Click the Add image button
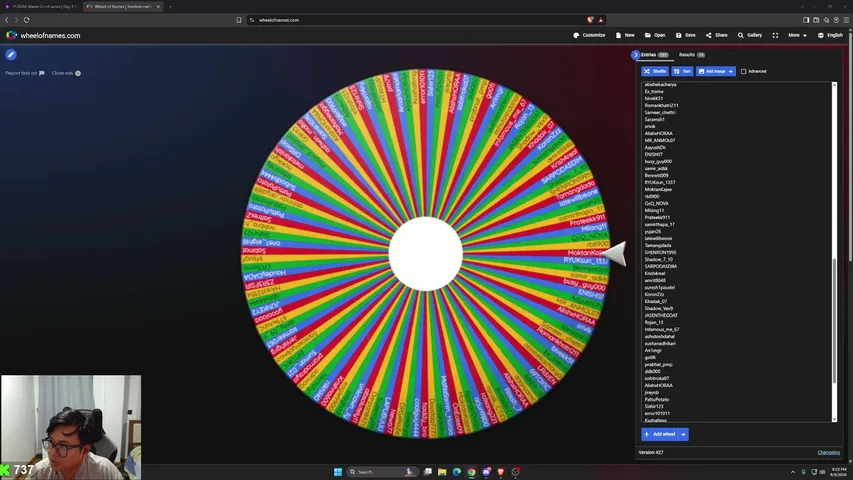Viewport: 853px width, 480px height. click(x=712, y=71)
